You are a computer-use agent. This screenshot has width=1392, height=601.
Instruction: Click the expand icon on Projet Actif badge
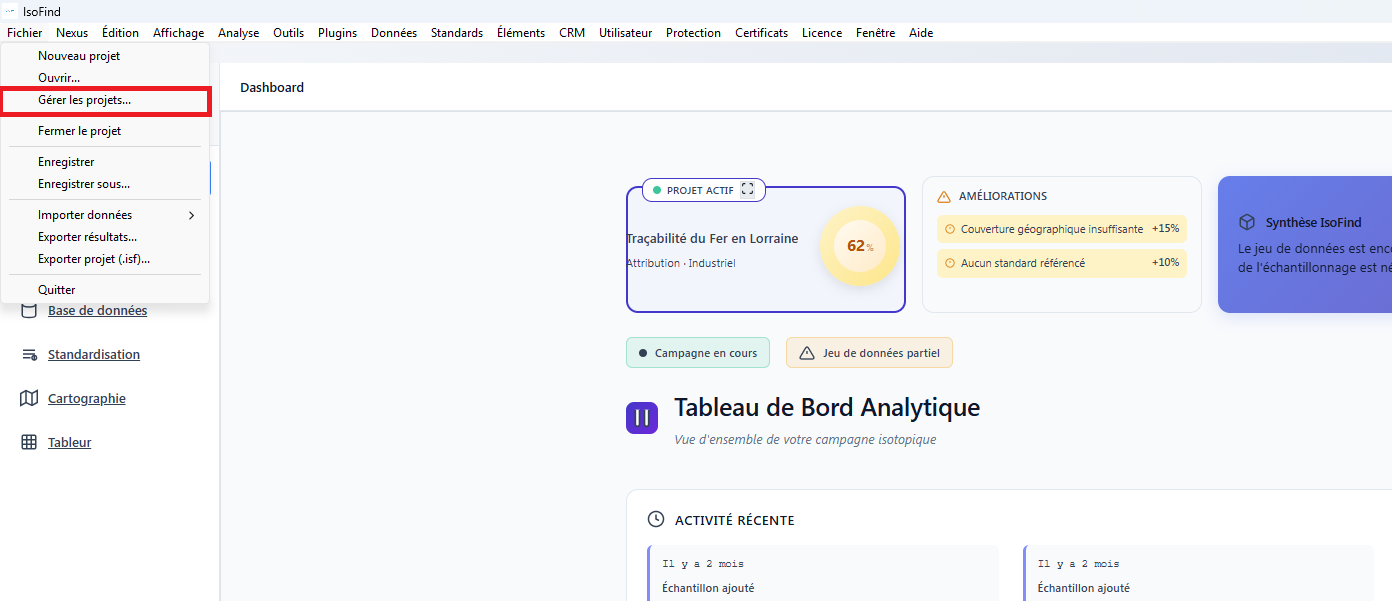pos(747,189)
